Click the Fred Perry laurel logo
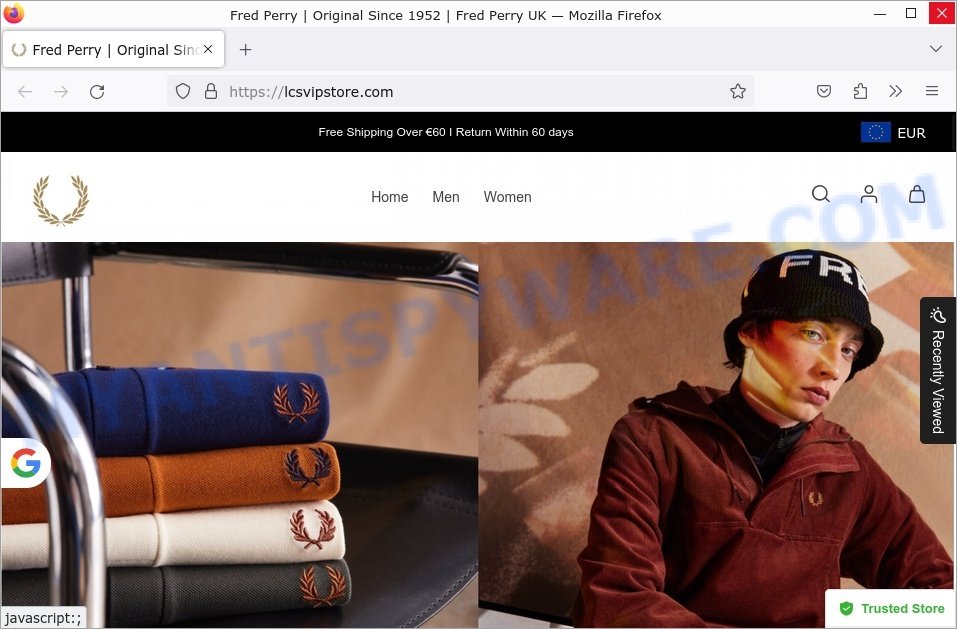This screenshot has height=629, width=957. tap(61, 200)
